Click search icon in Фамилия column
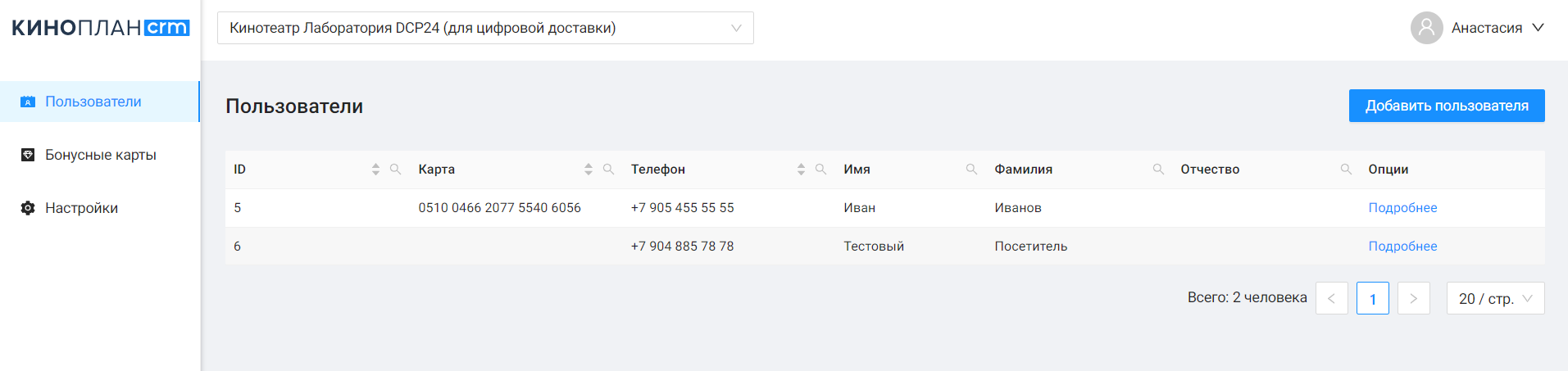The width and height of the screenshot is (1568, 371). tap(1158, 170)
